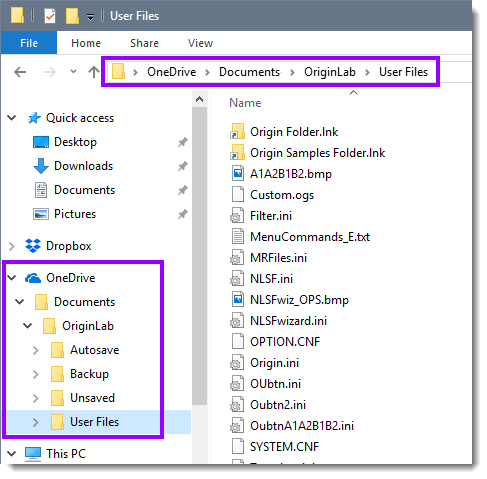Click the pin icon next to Pictures

[x=182, y=214]
